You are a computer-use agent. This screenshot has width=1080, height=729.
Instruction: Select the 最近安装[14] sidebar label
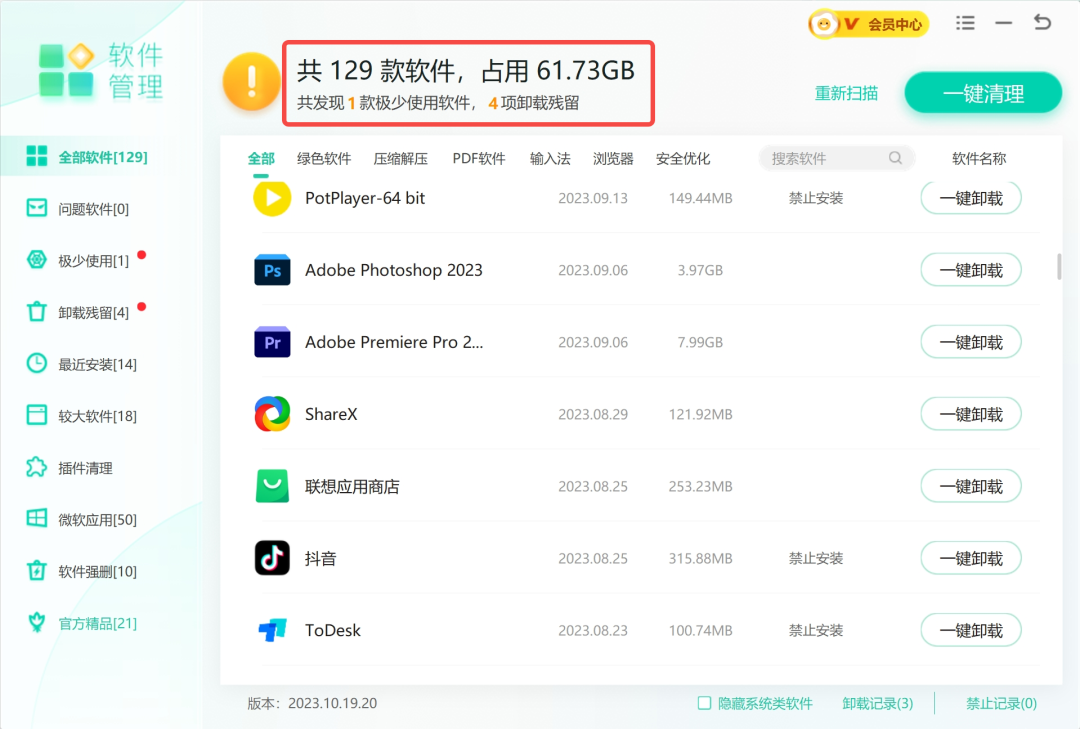click(x=97, y=364)
